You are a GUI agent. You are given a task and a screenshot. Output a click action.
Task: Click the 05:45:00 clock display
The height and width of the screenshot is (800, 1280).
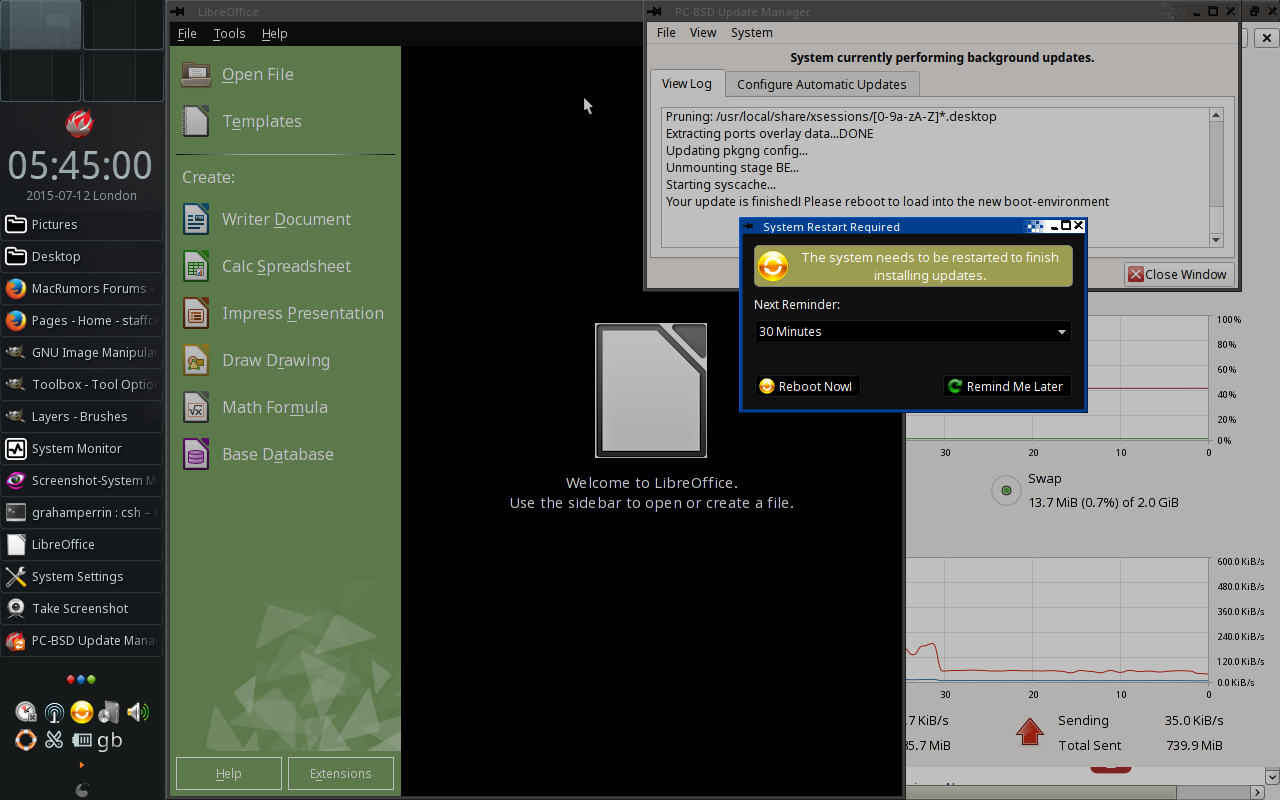pos(80,165)
